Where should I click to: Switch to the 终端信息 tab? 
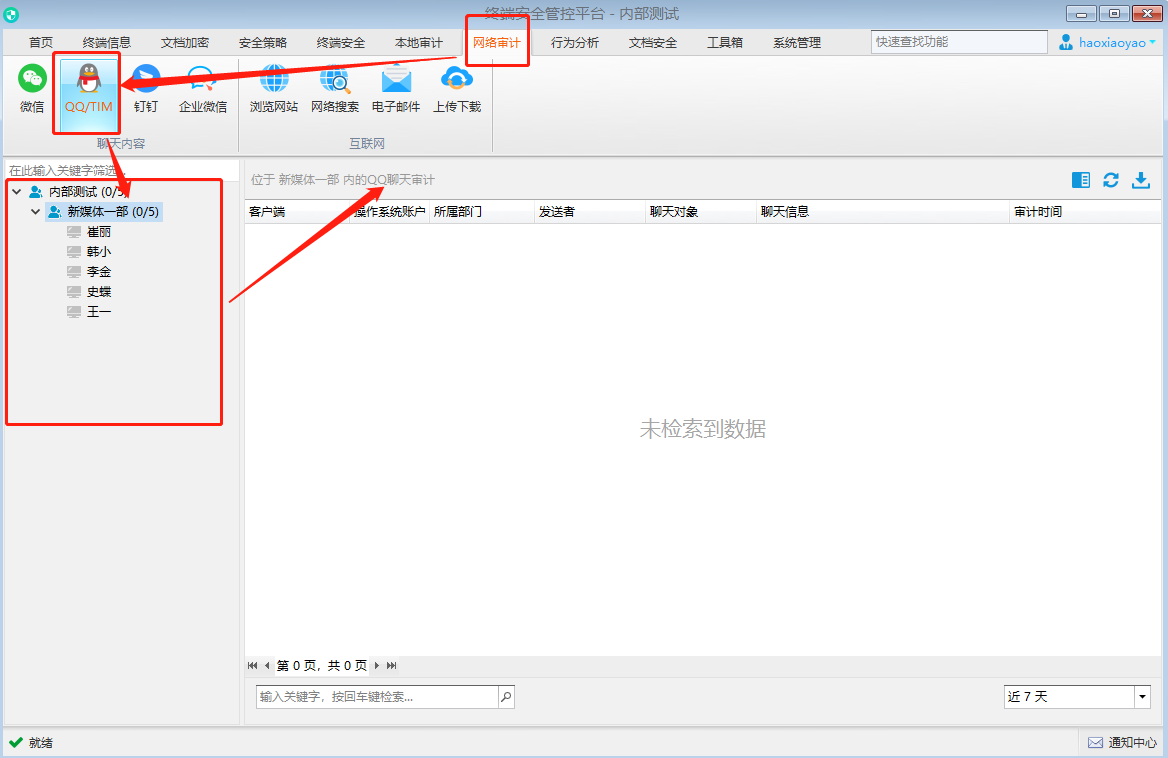point(107,42)
